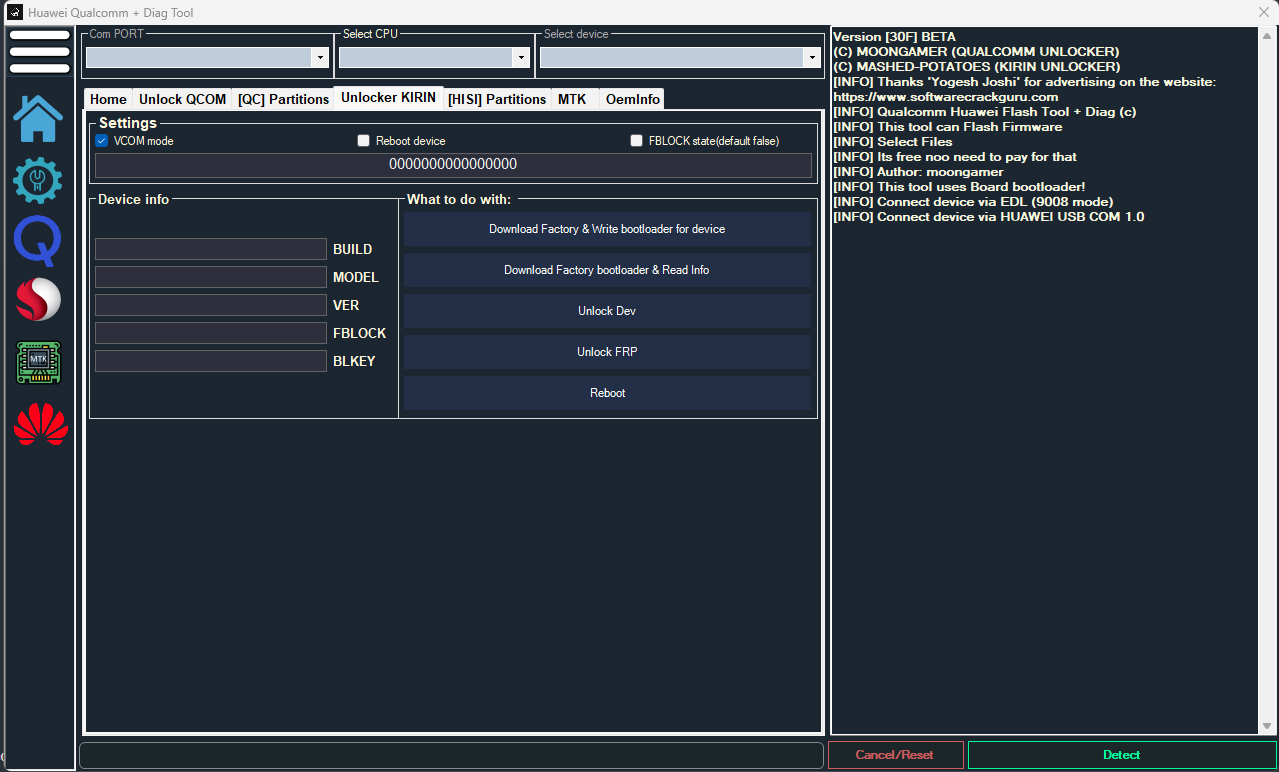Enable the Reboot device checkbox

point(364,141)
